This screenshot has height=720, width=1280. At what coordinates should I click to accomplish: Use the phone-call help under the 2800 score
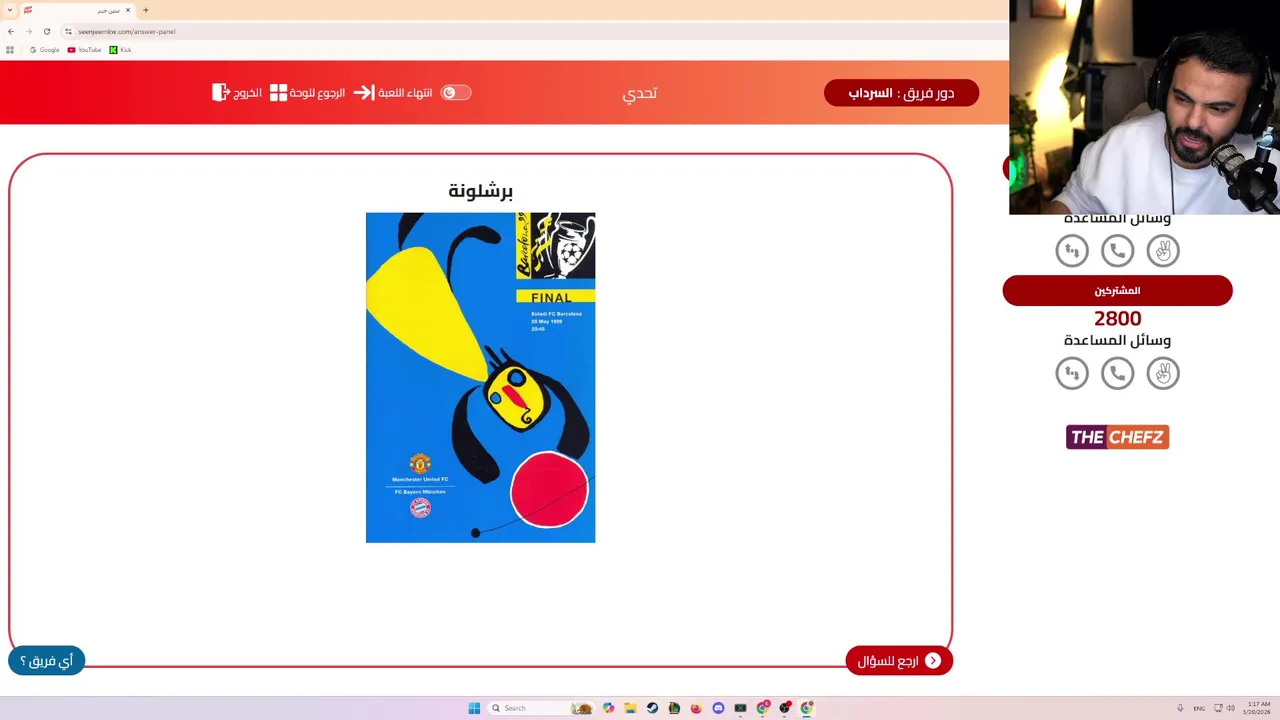click(1117, 373)
